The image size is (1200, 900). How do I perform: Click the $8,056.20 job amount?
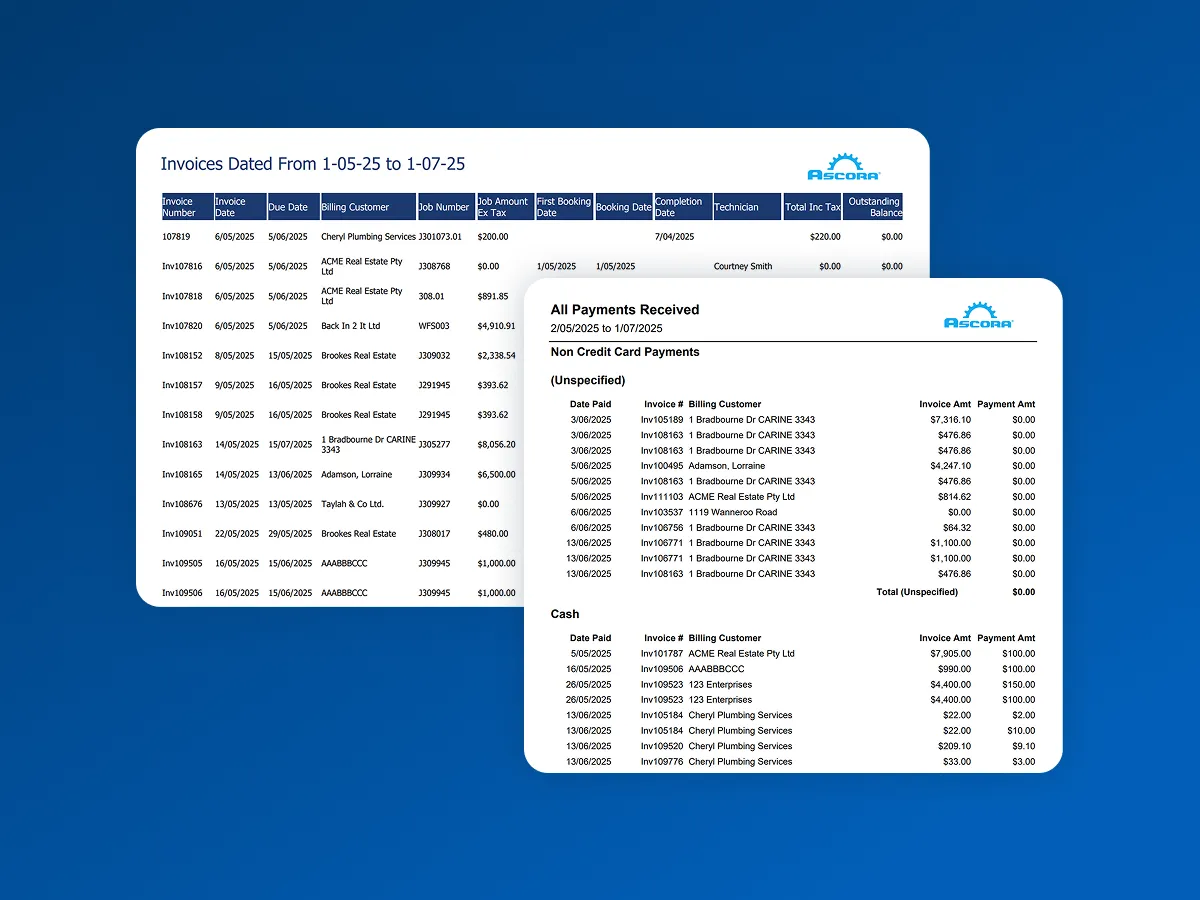[x=497, y=445]
